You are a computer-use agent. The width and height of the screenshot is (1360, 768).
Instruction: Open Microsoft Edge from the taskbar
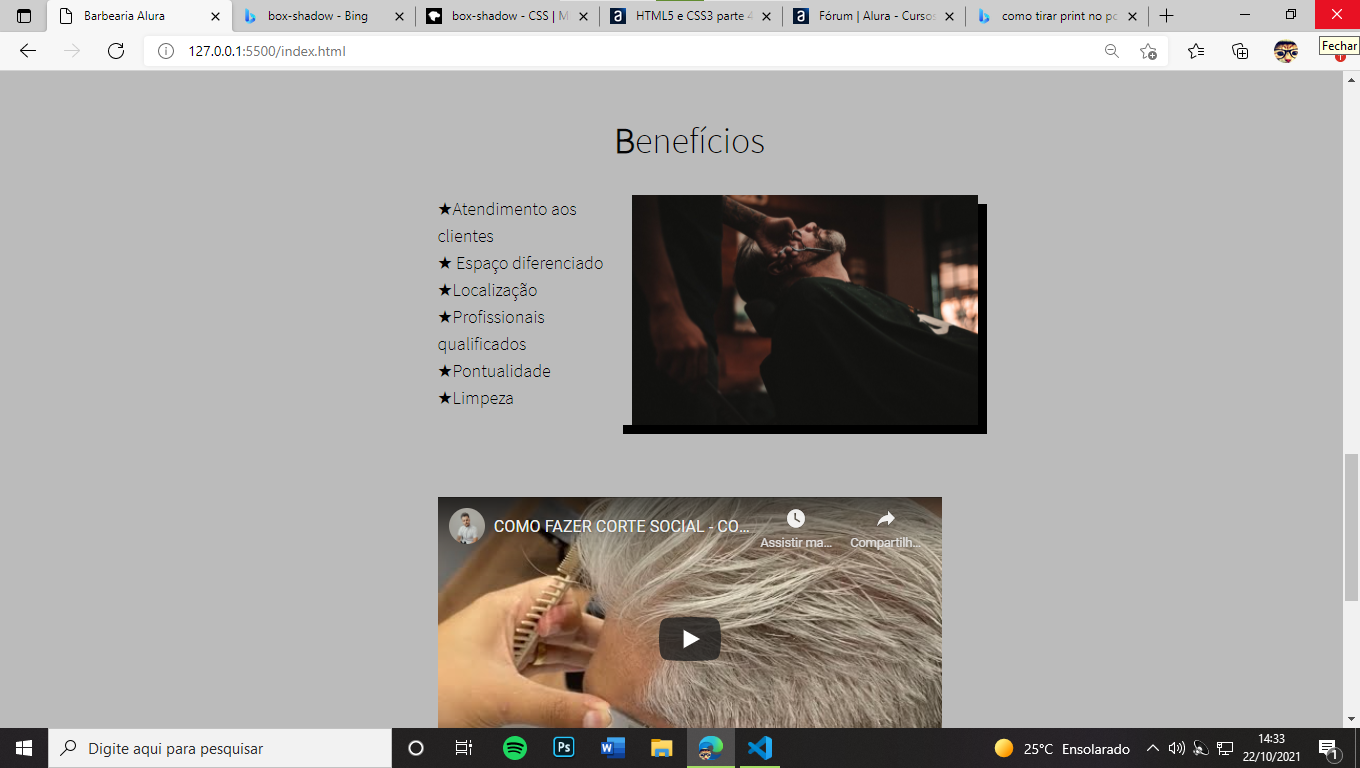[711, 748]
